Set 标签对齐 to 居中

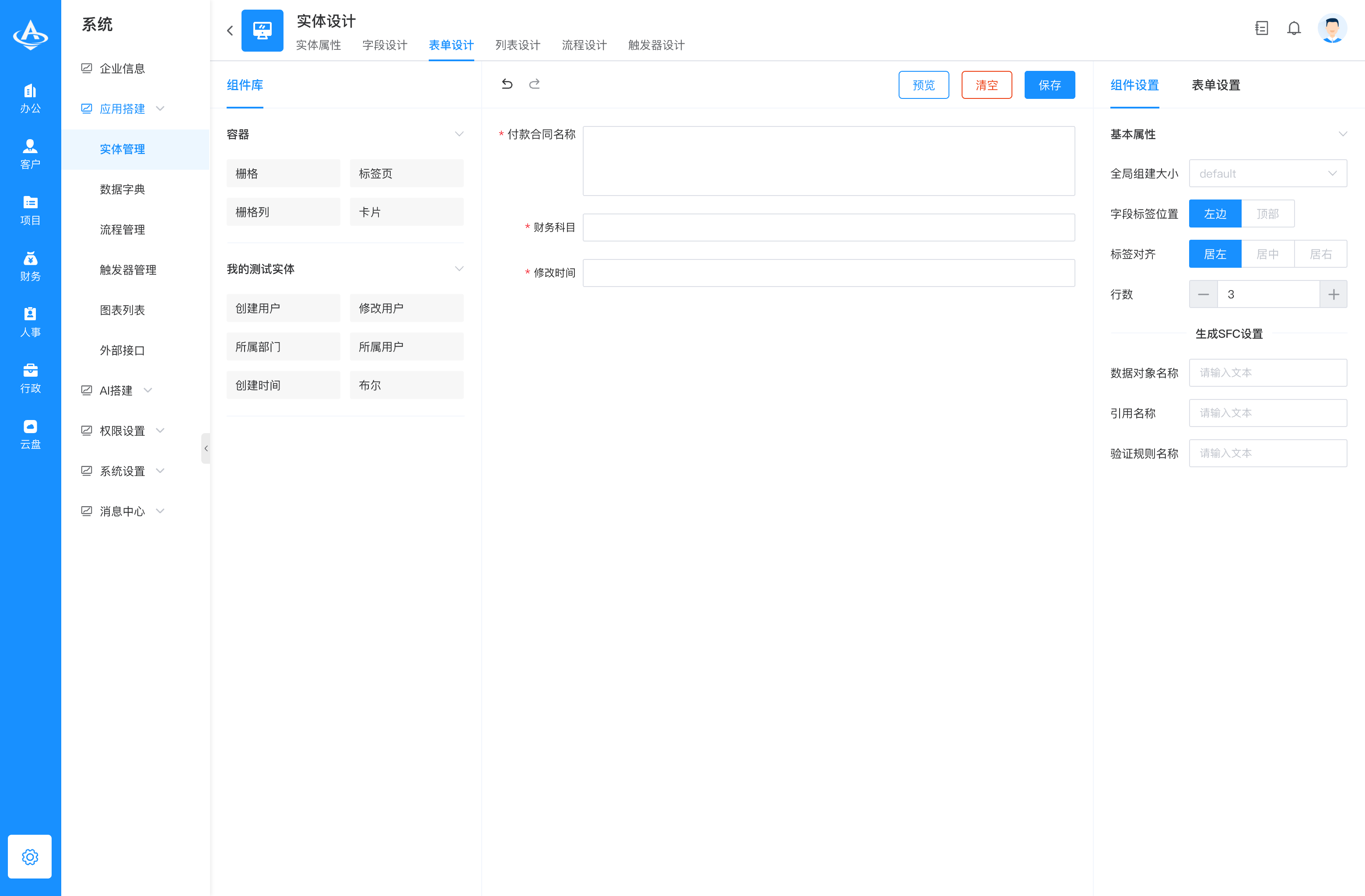point(1268,254)
